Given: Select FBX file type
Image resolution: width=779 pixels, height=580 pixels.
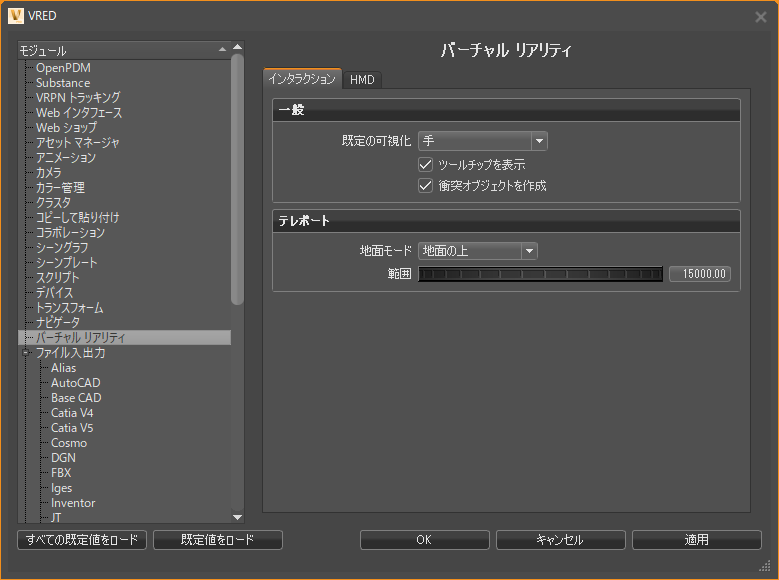Looking at the screenshot, I should click(x=61, y=473).
